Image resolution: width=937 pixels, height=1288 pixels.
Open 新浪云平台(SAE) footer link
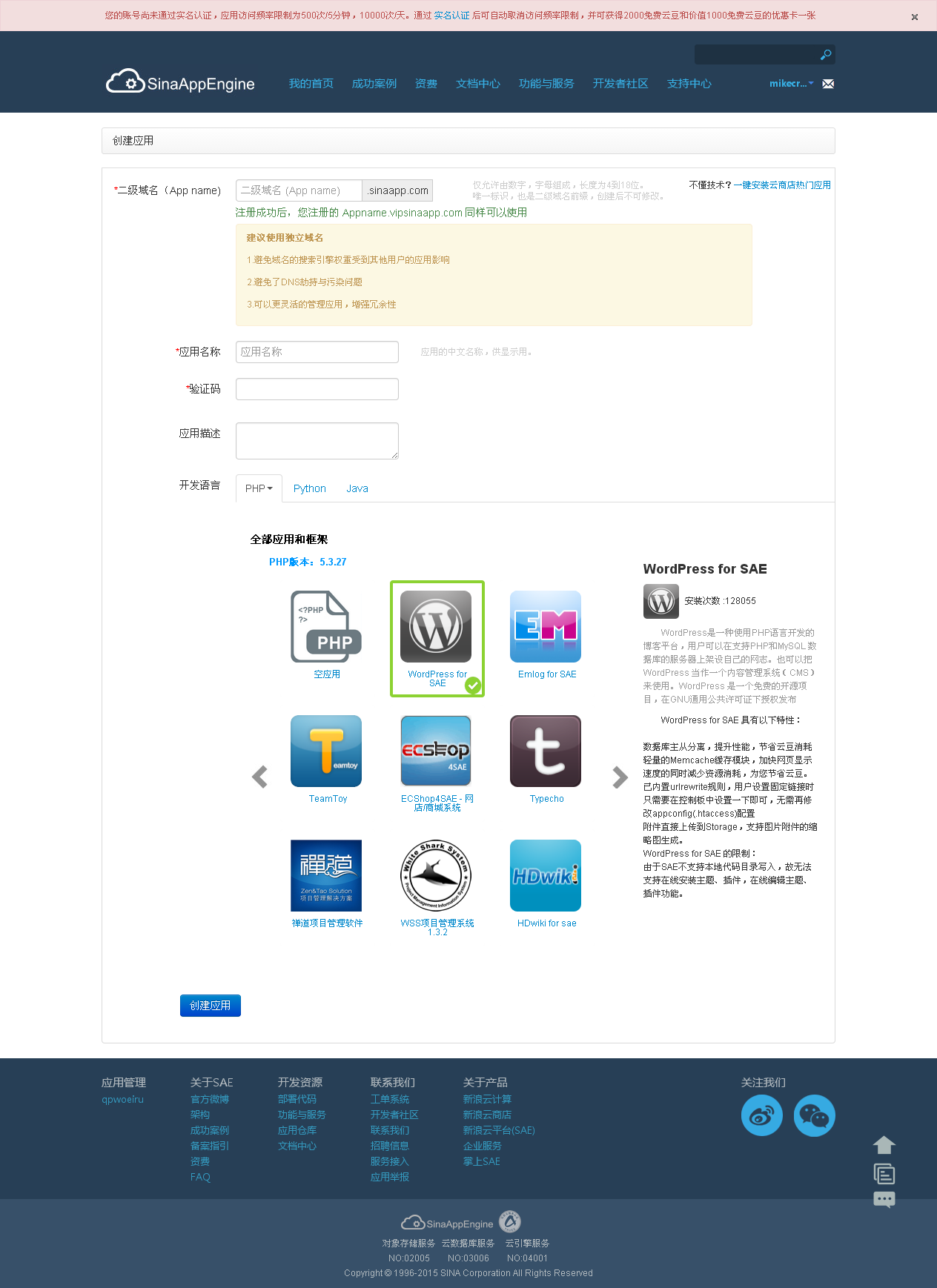point(499,1131)
